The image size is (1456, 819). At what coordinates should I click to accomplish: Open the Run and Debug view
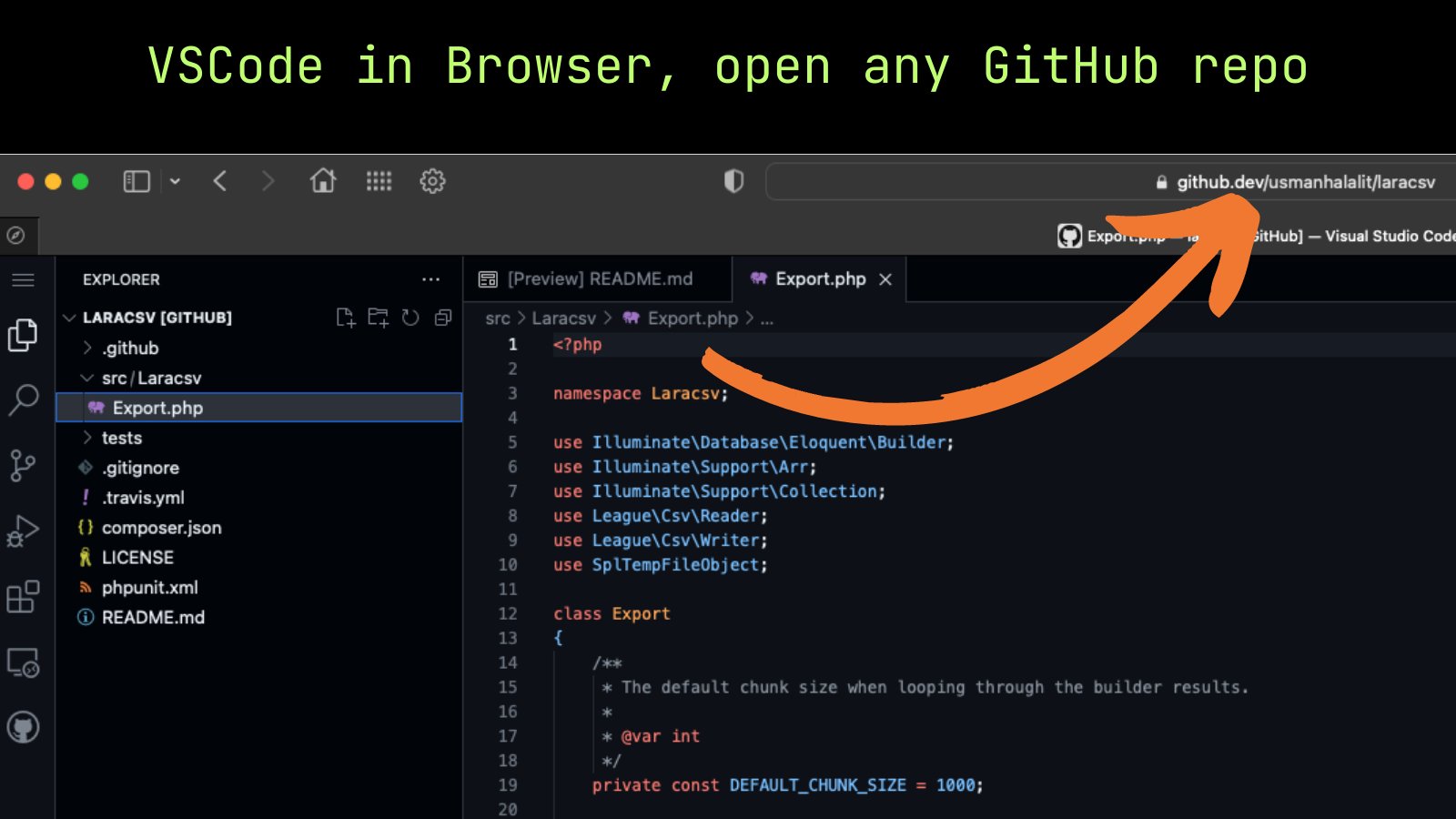[24, 530]
